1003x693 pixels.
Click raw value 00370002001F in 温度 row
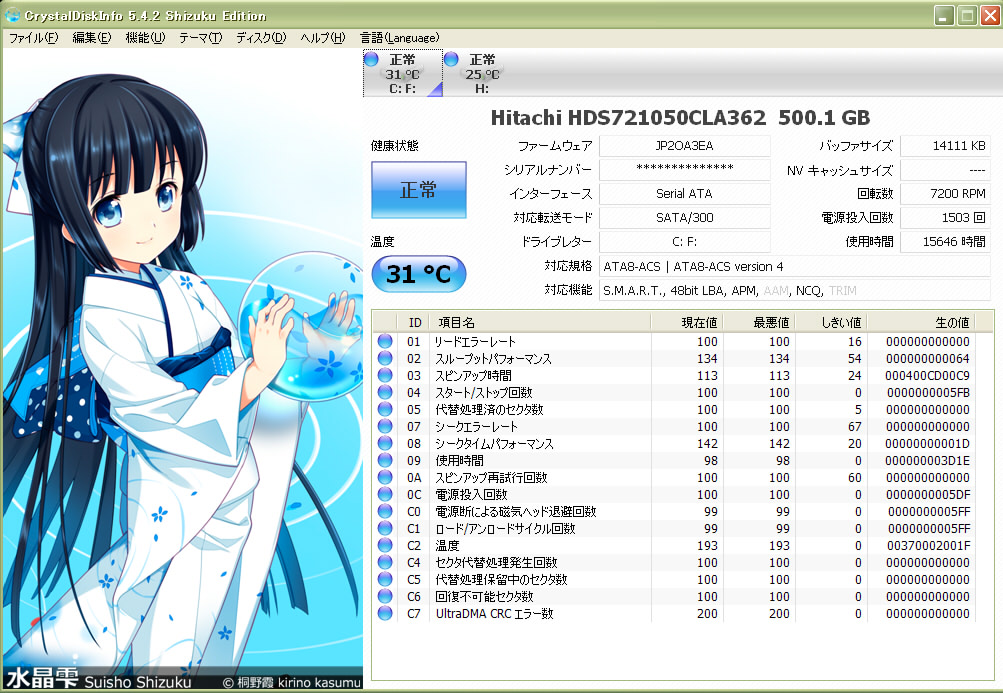pos(928,545)
